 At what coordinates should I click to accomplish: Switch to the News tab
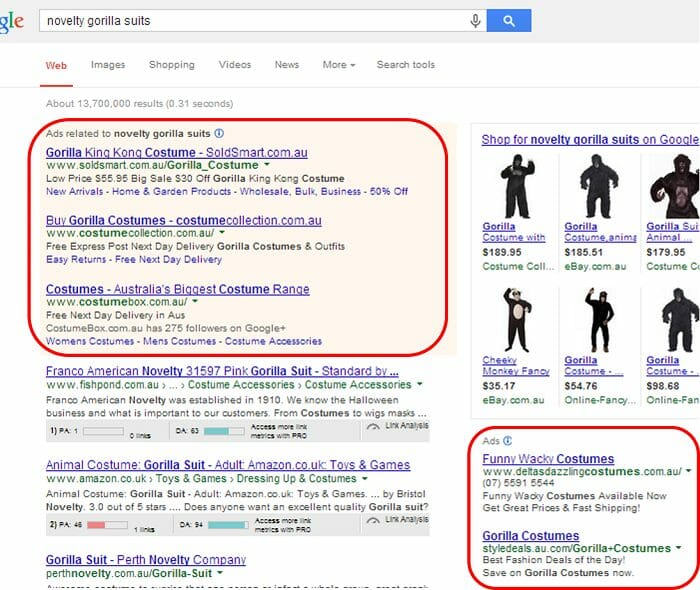287,65
